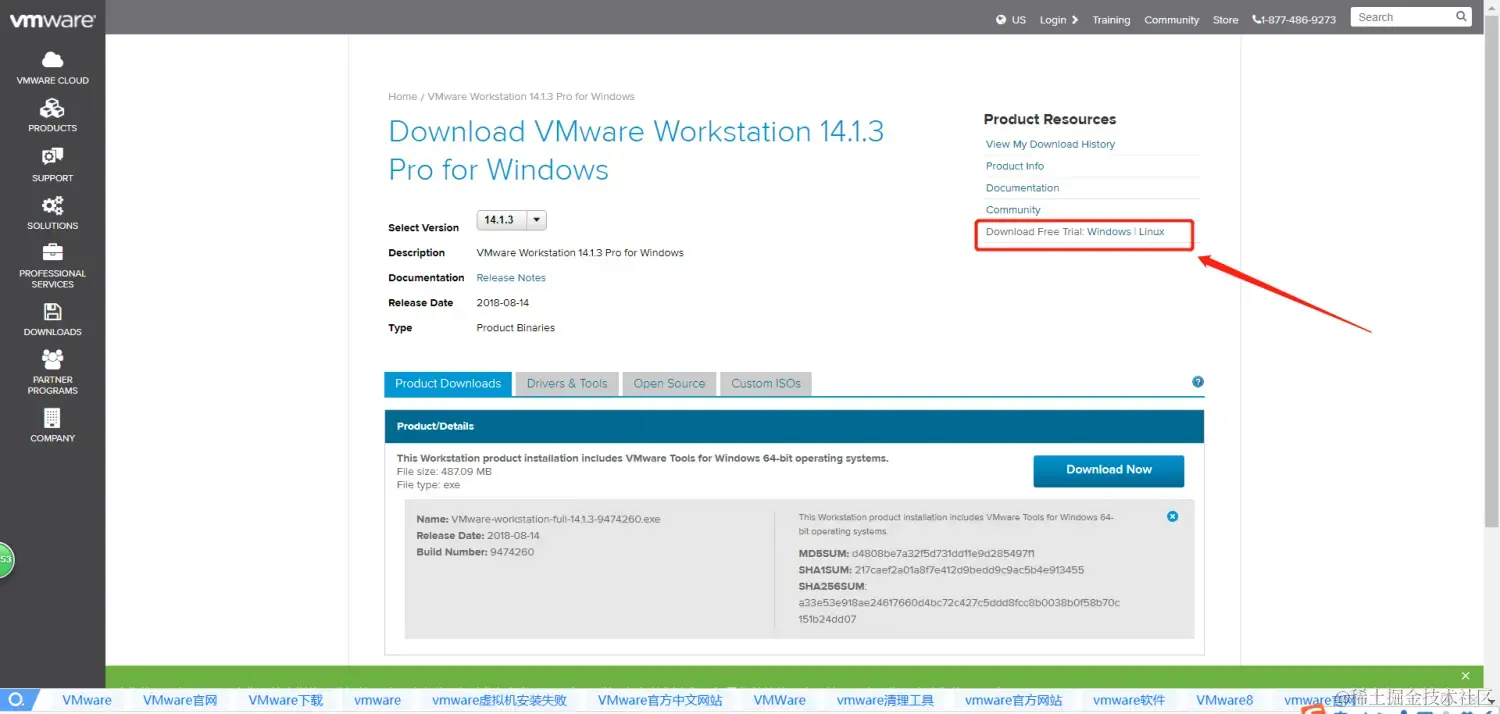Open the Solutions sidebar section
Screen dimensions: 1500x714
coord(52,213)
